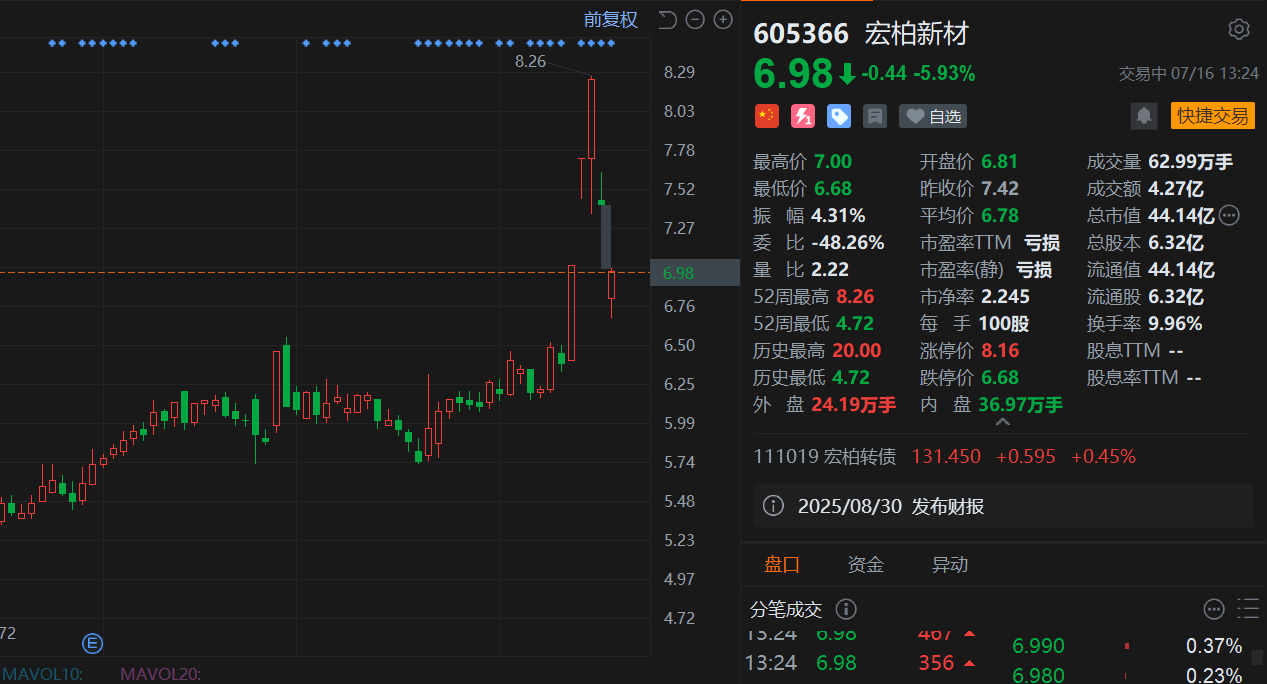The width and height of the screenshot is (1267, 684).
Task: Click the undo arrow above the chart
Action: tap(666, 19)
